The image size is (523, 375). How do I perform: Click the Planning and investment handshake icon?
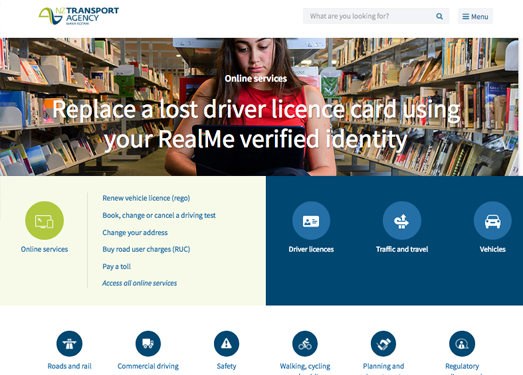(x=384, y=344)
